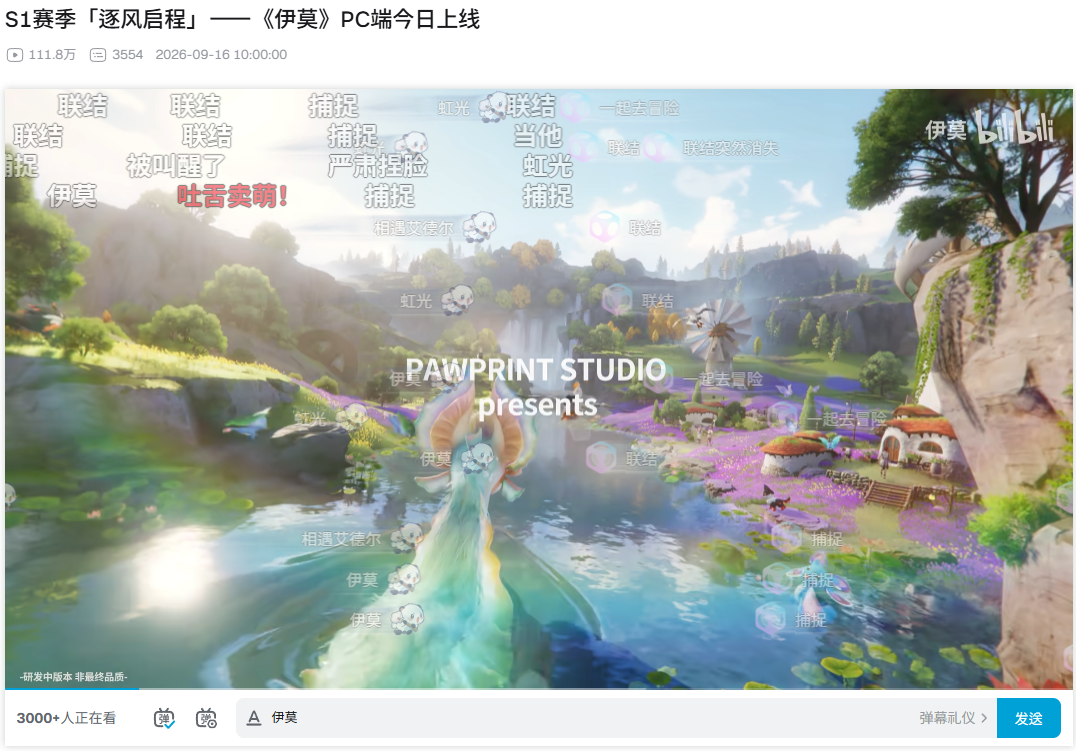The height and width of the screenshot is (751, 1076).
Task: Toggle the danmaku display switch icon
Action: pyautogui.click(x=164, y=718)
